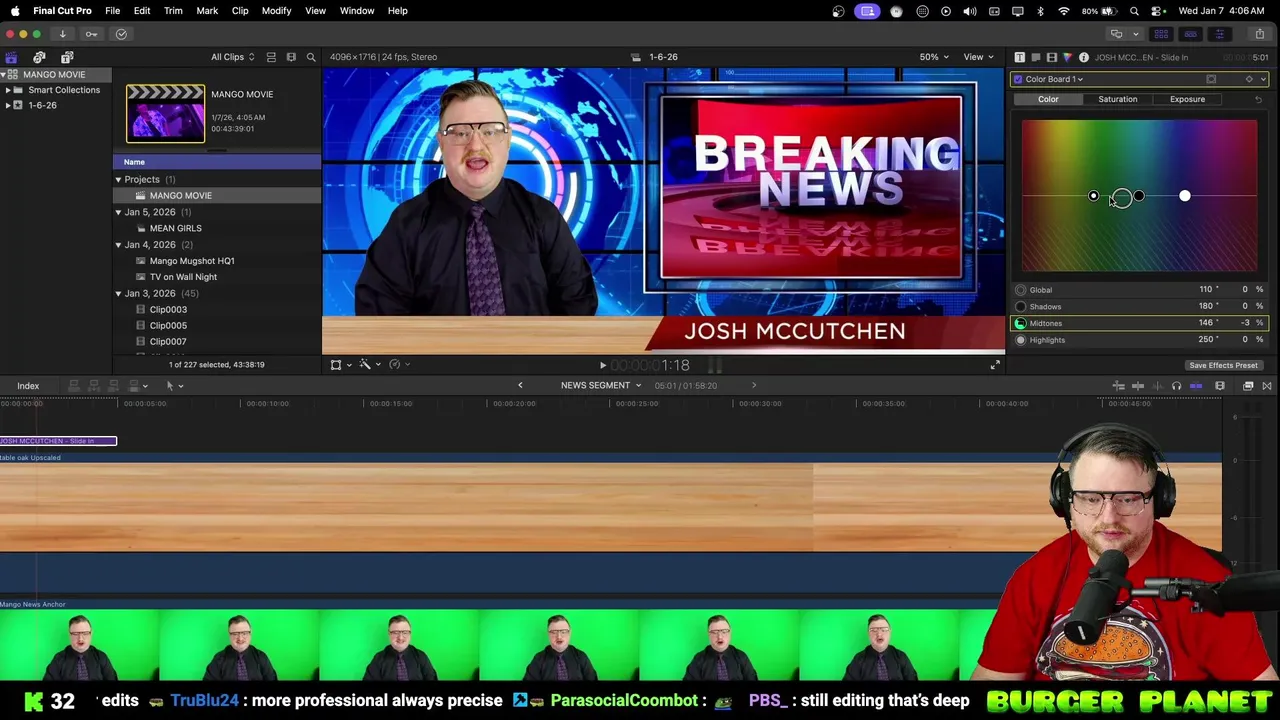Add a keyframe on Color Board 1
Image resolution: width=1280 pixels, height=720 pixels.
pos(1249,79)
